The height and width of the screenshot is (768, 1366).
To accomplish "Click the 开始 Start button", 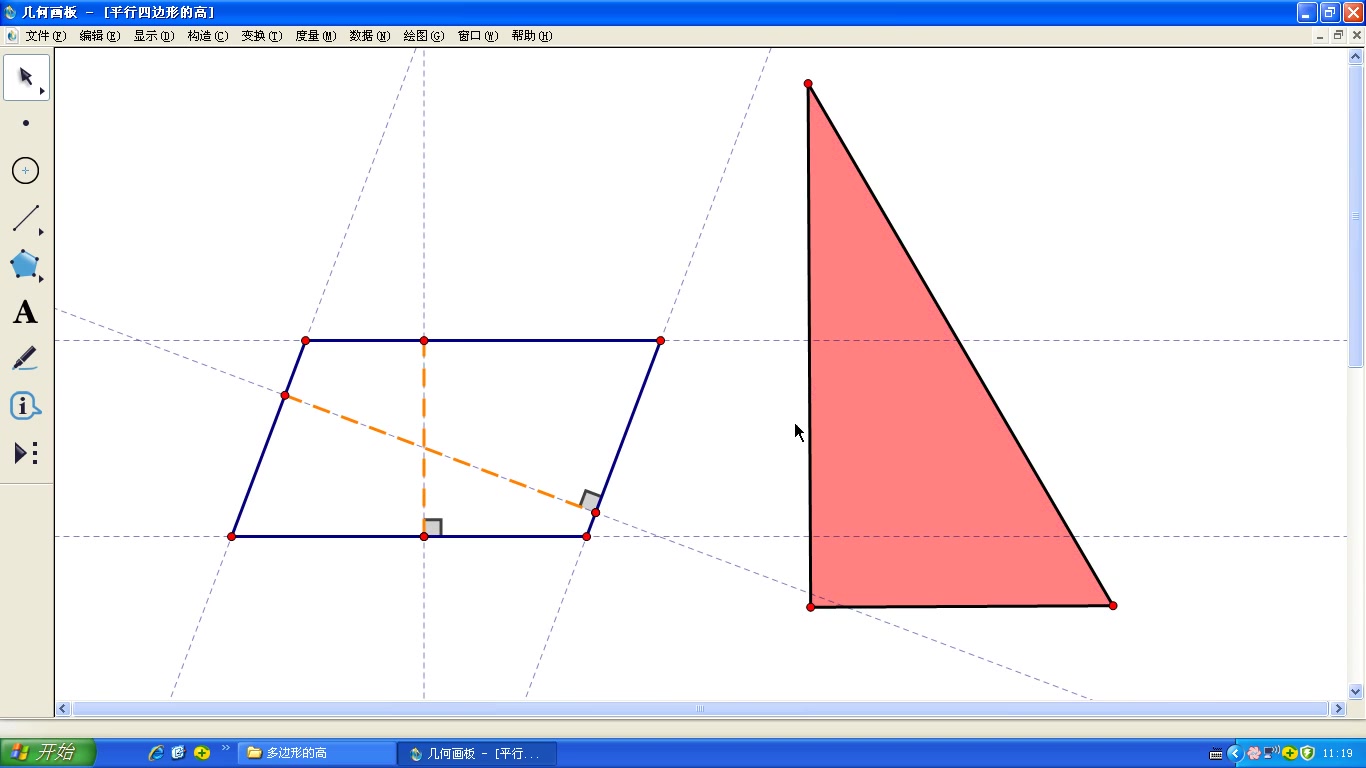I will point(48,753).
